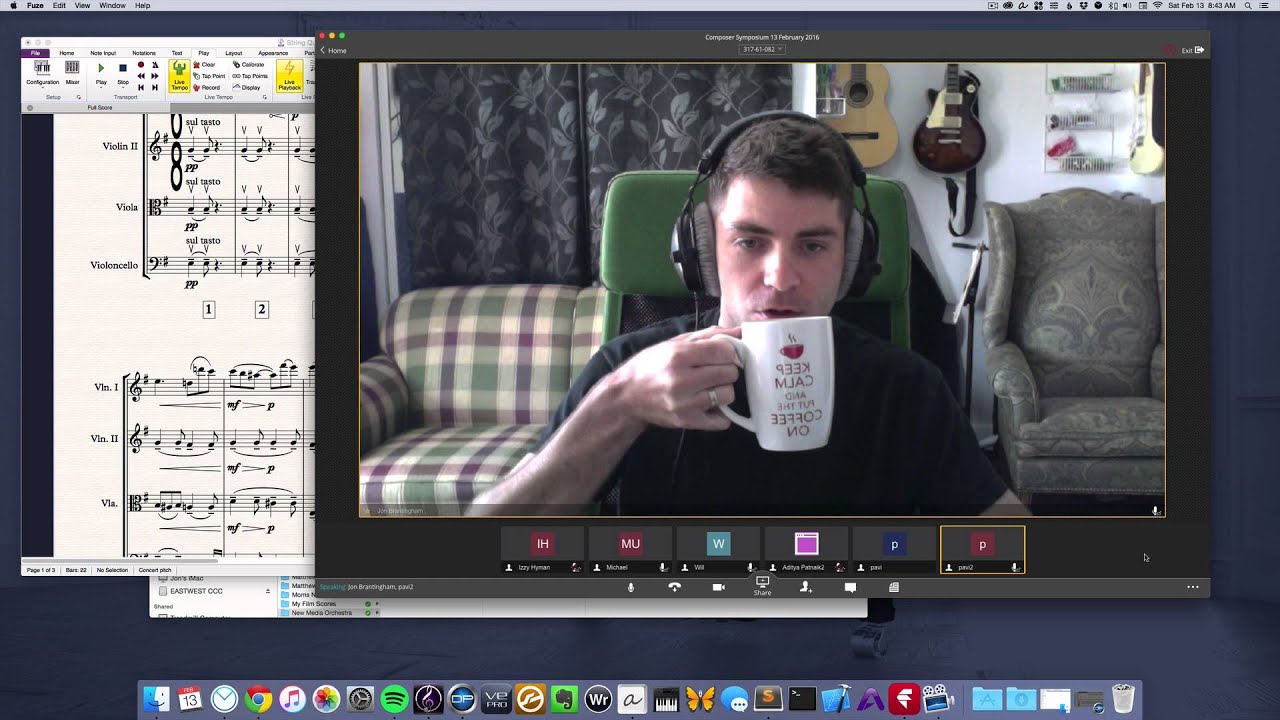This screenshot has width=1280, height=720.
Task: Open the File tab in Sibelius
Action: [x=35, y=53]
